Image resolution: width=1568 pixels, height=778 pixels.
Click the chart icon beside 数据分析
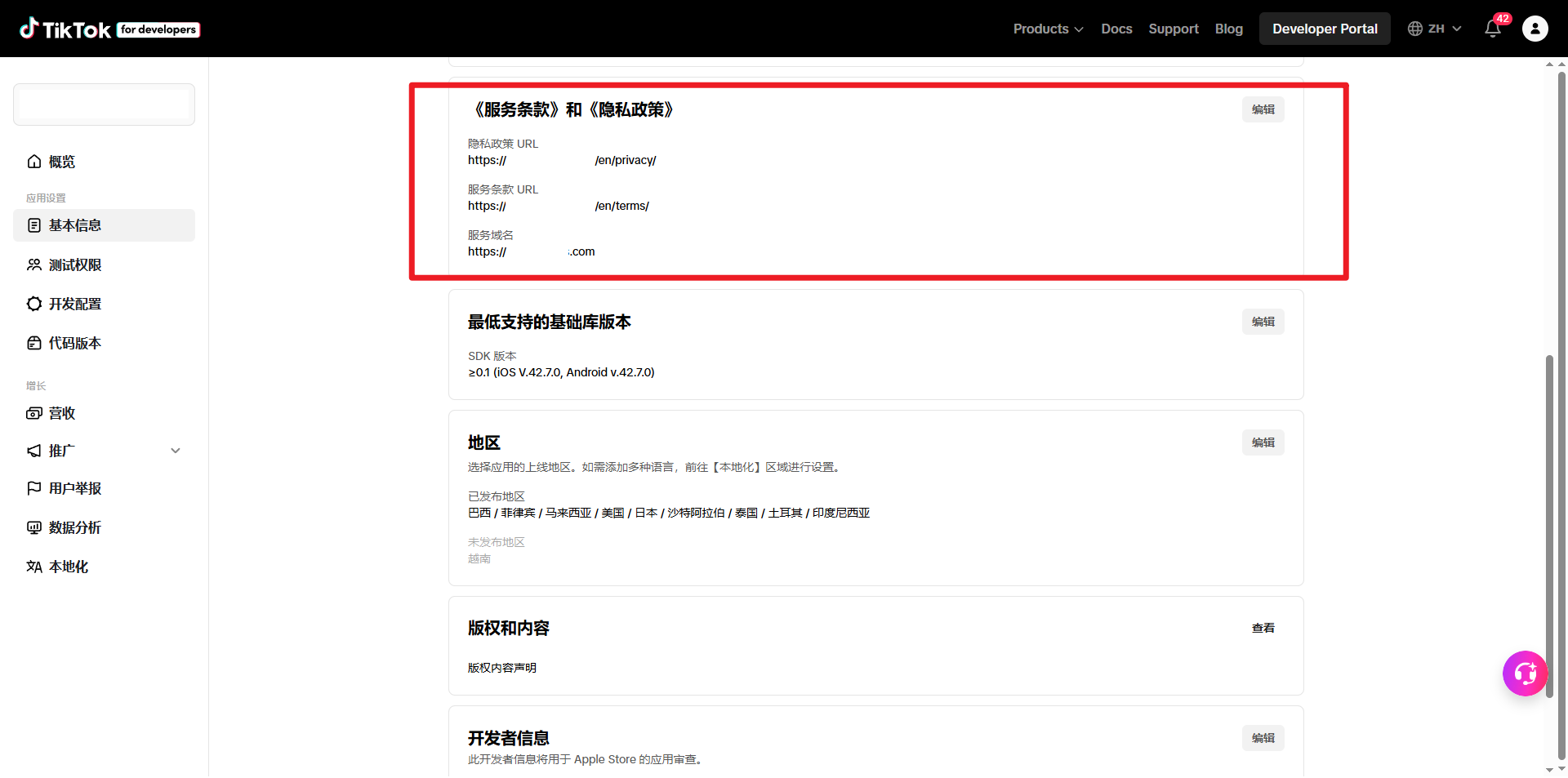pyautogui.click(x=34, y=527)
